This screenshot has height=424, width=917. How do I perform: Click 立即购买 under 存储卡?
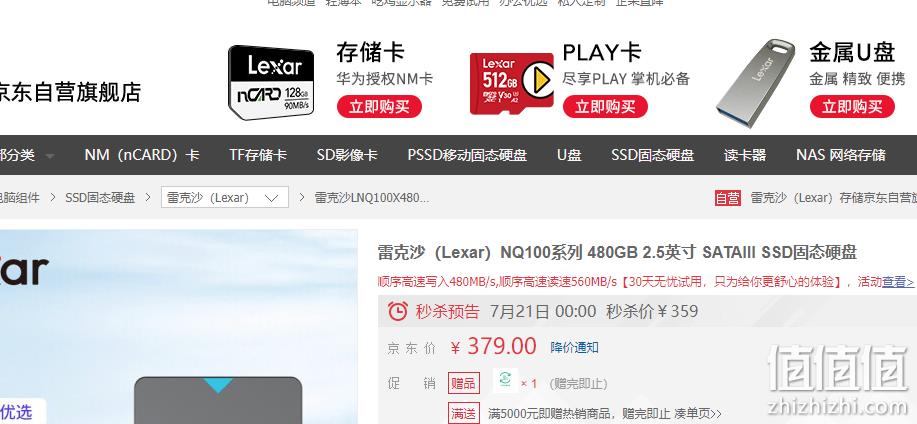pyautogui.click(x=379, y=106)
